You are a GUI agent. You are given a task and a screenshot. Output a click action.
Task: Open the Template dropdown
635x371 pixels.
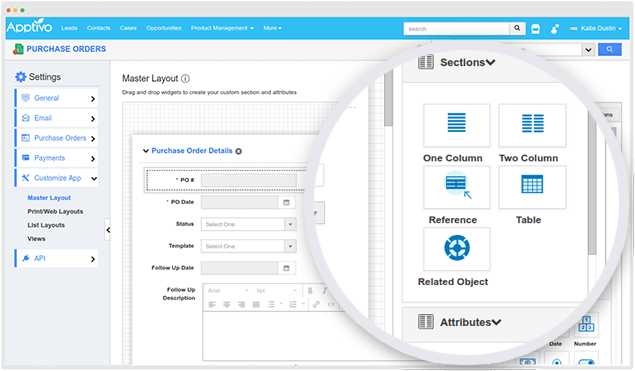pyautogui.click(x=290, y=246)
